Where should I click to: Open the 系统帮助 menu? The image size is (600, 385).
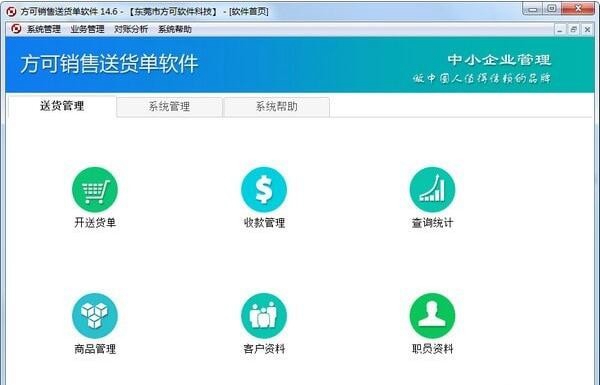(x=175, y=29)
